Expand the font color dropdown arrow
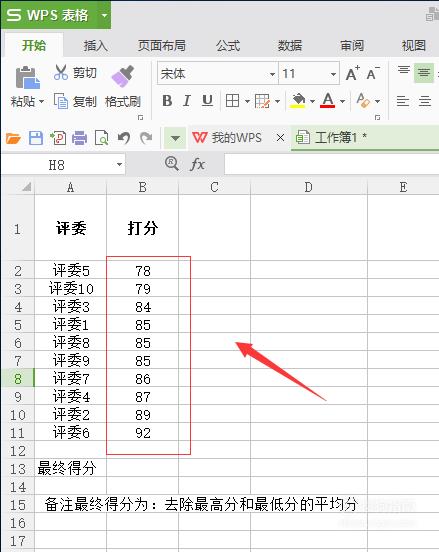 coord(342,101)
